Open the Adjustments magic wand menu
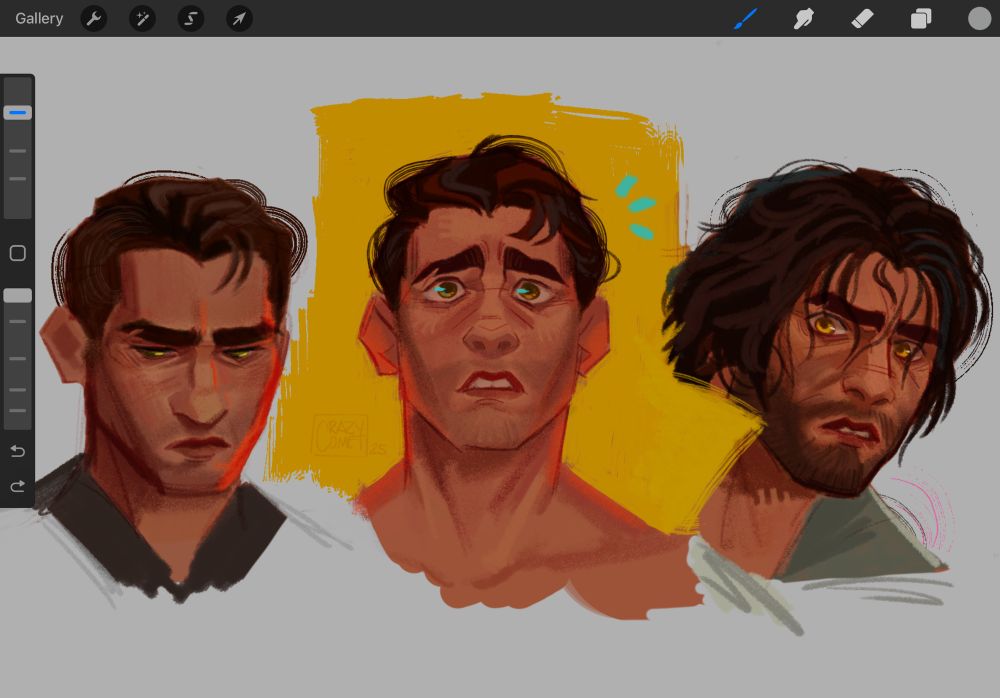 [x=142, y=19]
